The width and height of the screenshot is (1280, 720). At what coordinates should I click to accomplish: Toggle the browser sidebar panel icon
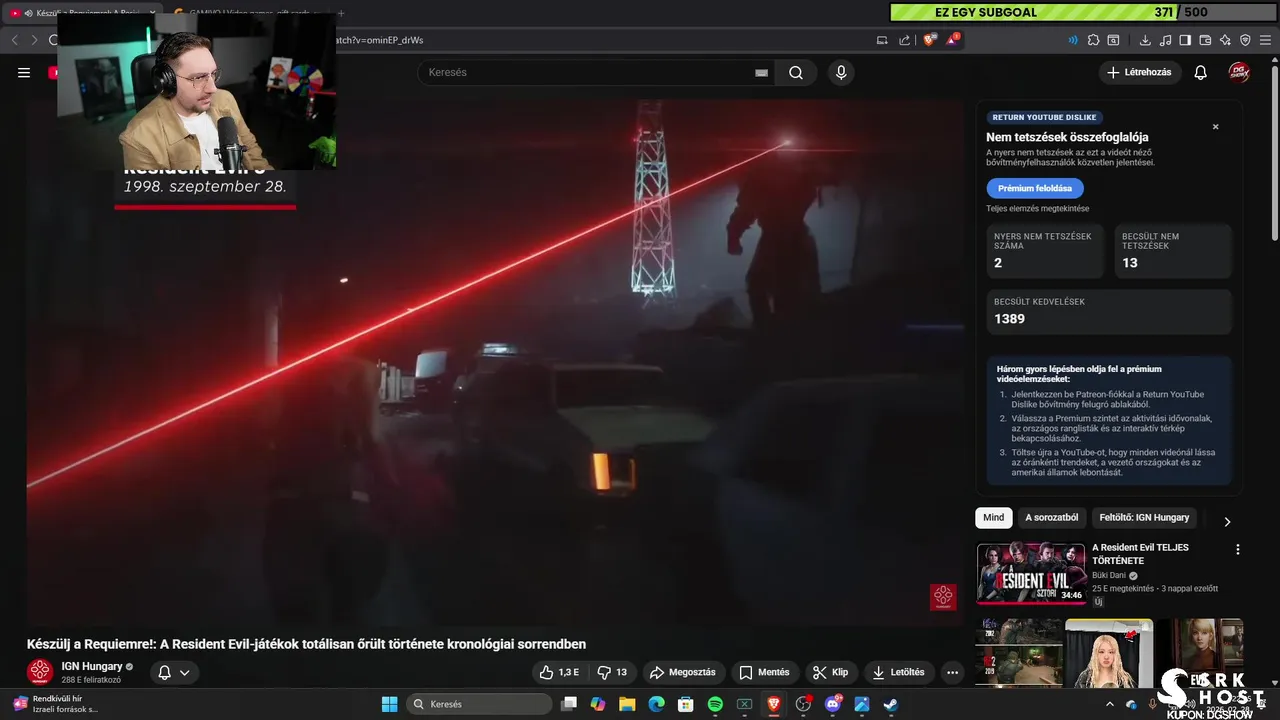1185,40
